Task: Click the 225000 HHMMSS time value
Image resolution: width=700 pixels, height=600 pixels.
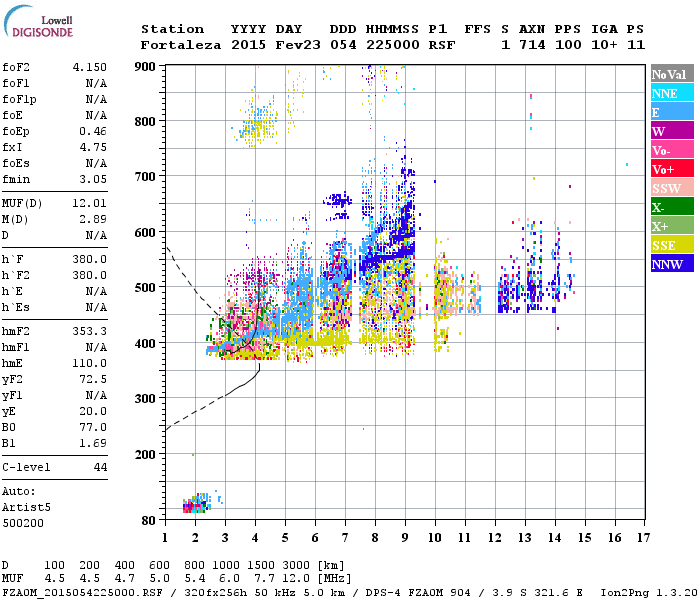Action: click(393, 45)
